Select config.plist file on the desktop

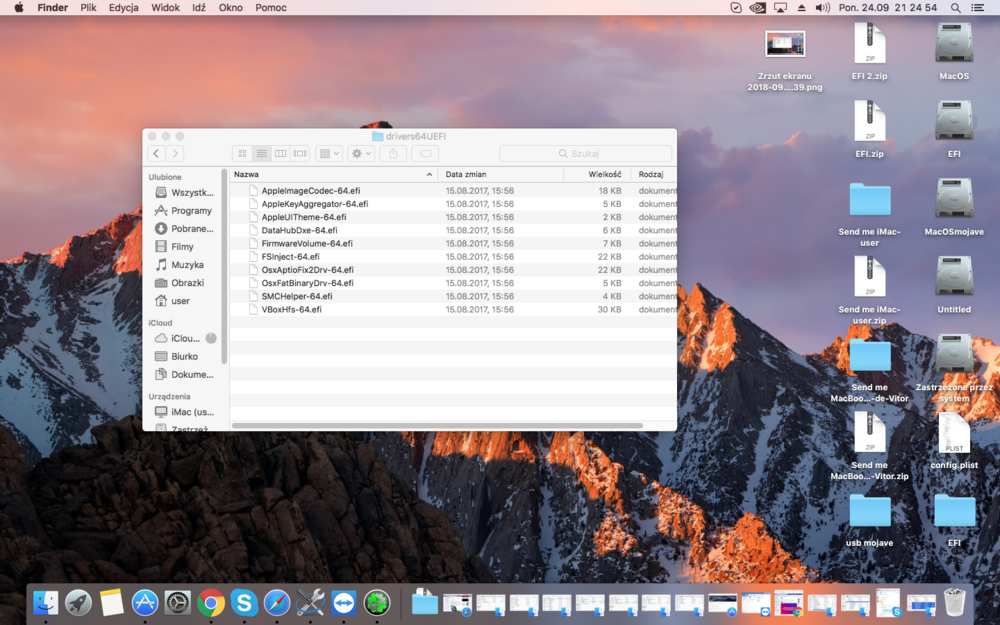click(954, 438)
